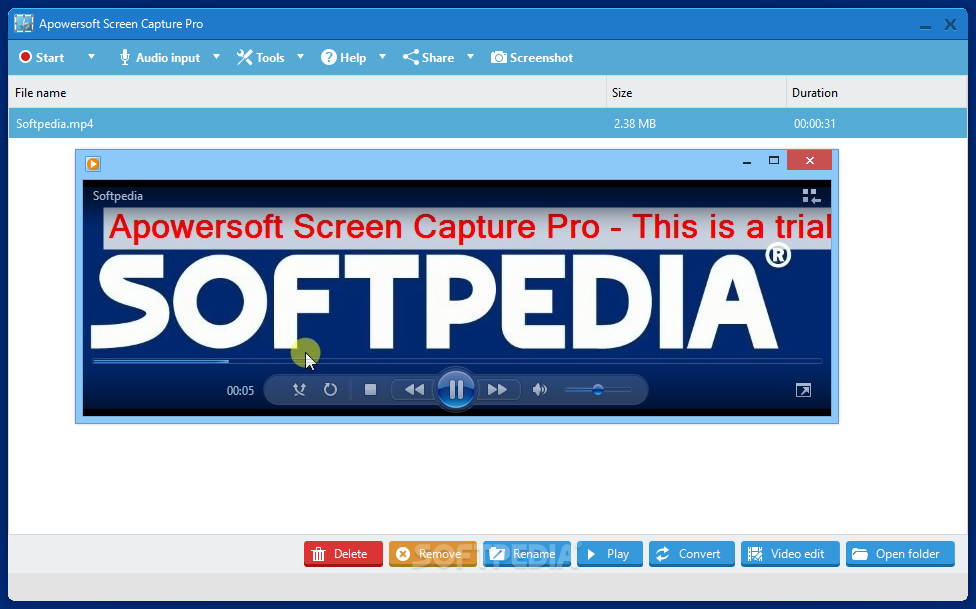Click the Apowersoft app icon in title bar
976x609 pixels.
[x=24, y=24]
